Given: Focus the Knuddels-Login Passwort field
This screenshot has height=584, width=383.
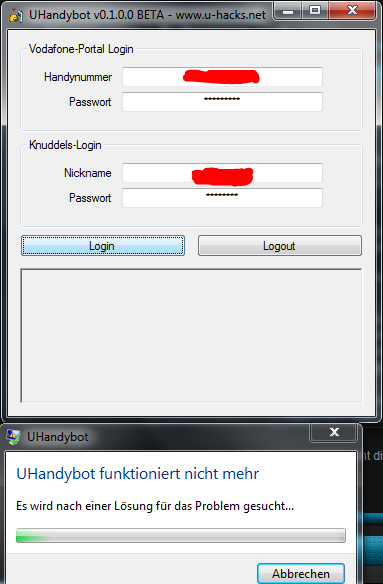Looking at the screenshot, I should (222, 198).
